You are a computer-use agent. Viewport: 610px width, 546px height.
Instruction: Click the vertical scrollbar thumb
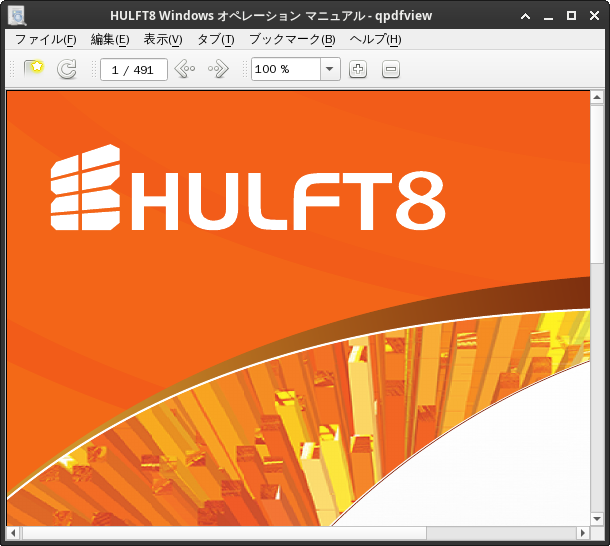(597, 184)
